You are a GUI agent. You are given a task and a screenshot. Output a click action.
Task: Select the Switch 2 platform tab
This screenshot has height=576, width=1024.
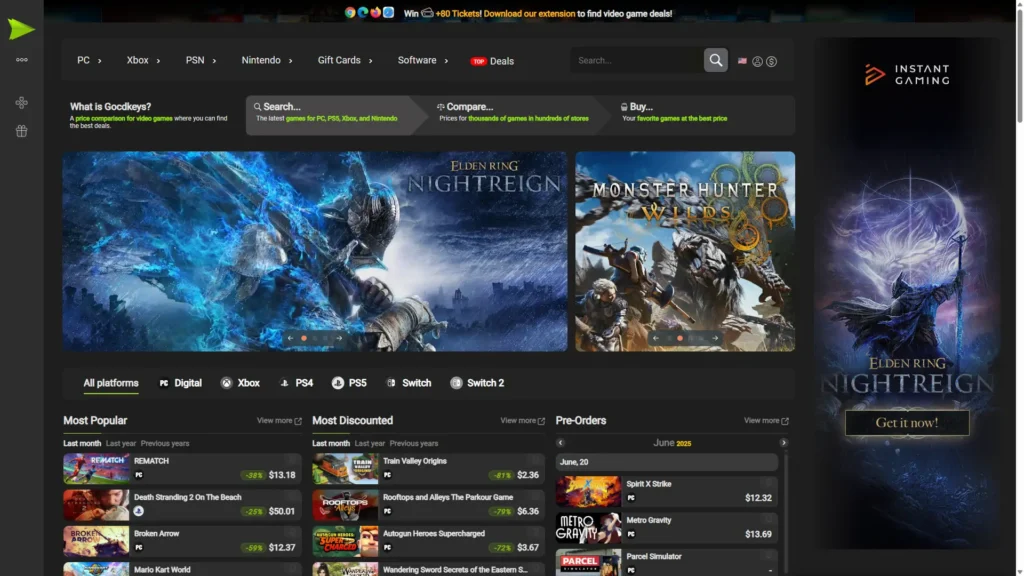[477, 383]
